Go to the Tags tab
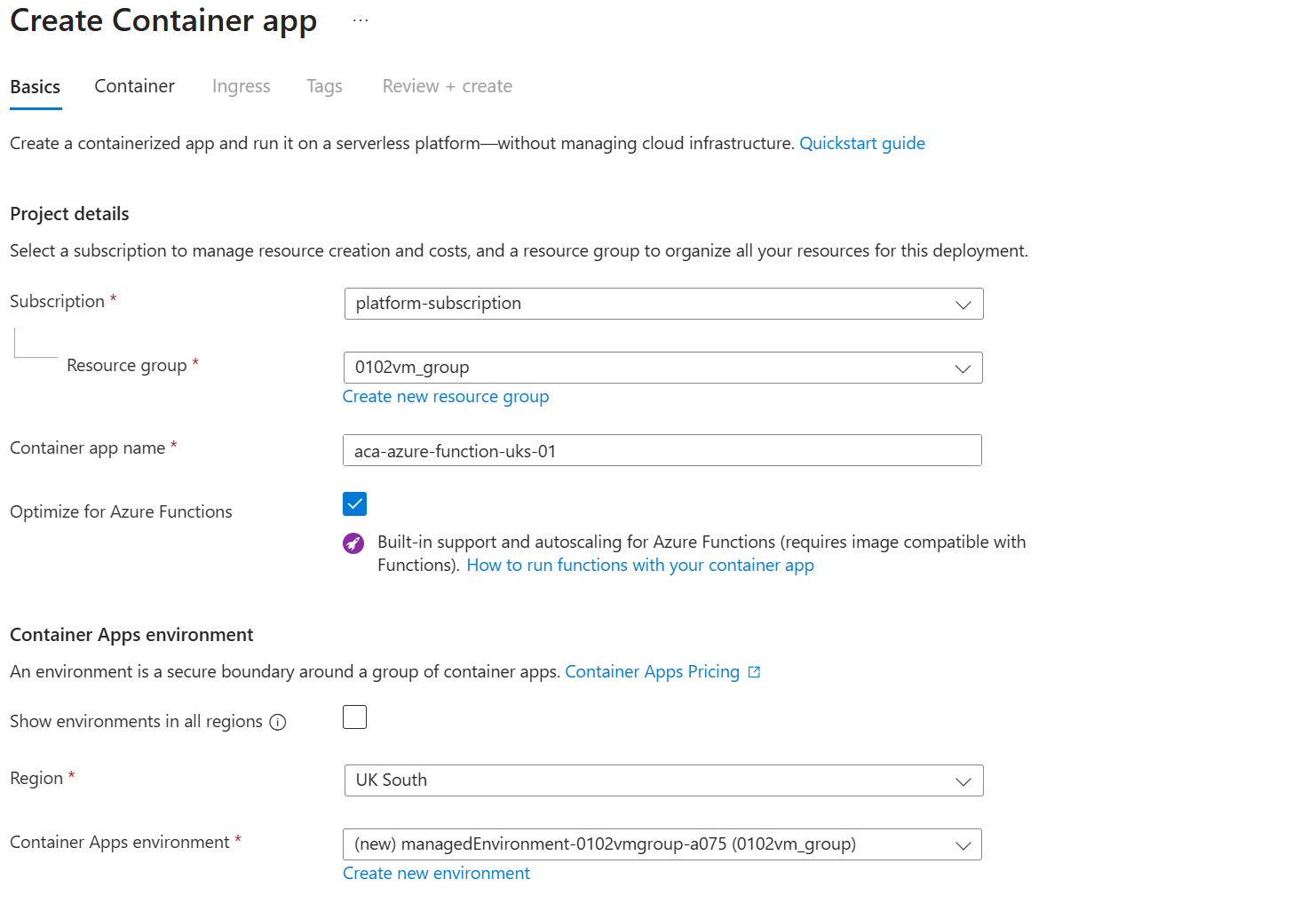The image size is (1316, 903). (x=324, y=86)
